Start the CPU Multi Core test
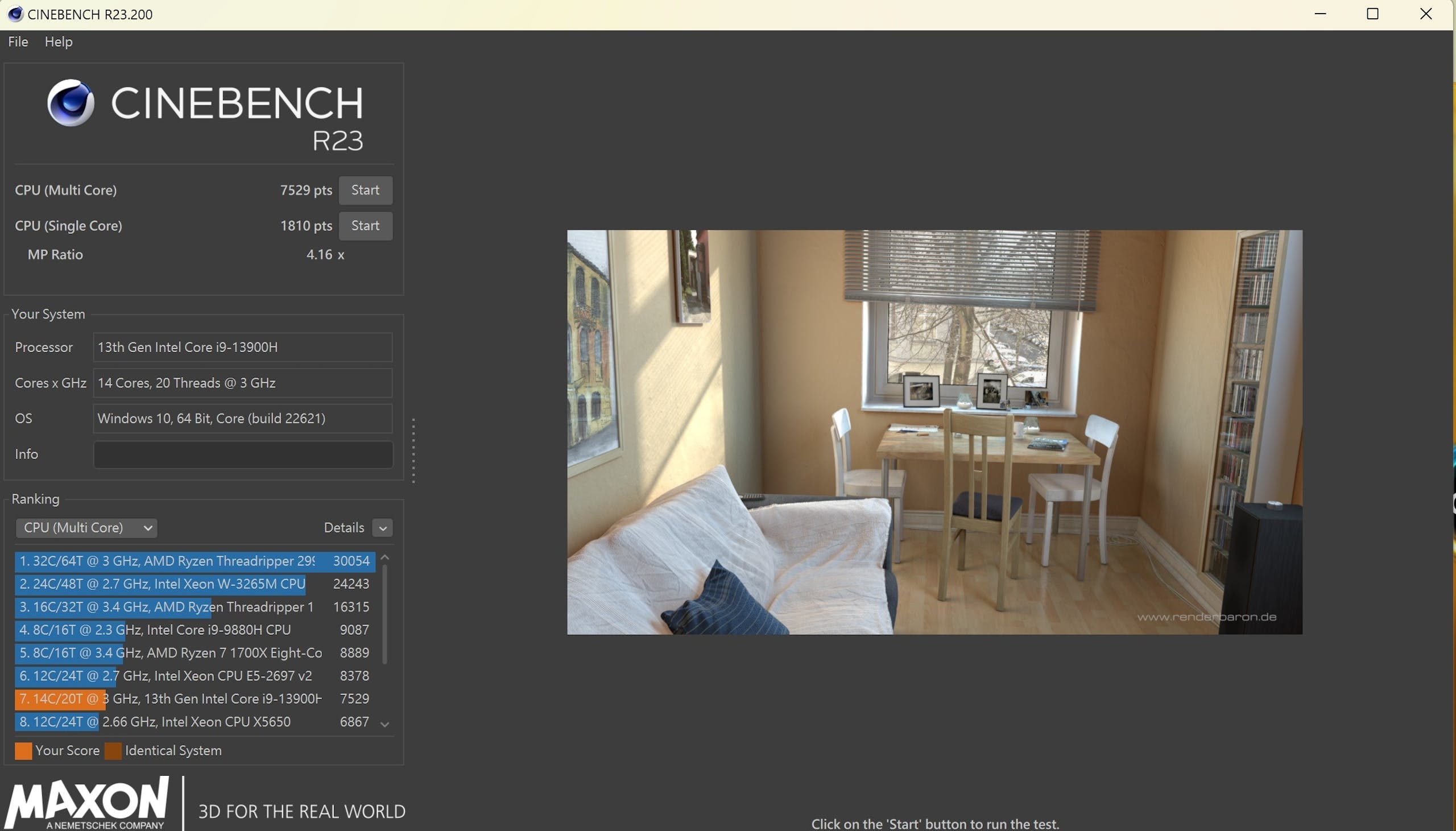This screenshot has width=1456, height=831. coord(365,190)
